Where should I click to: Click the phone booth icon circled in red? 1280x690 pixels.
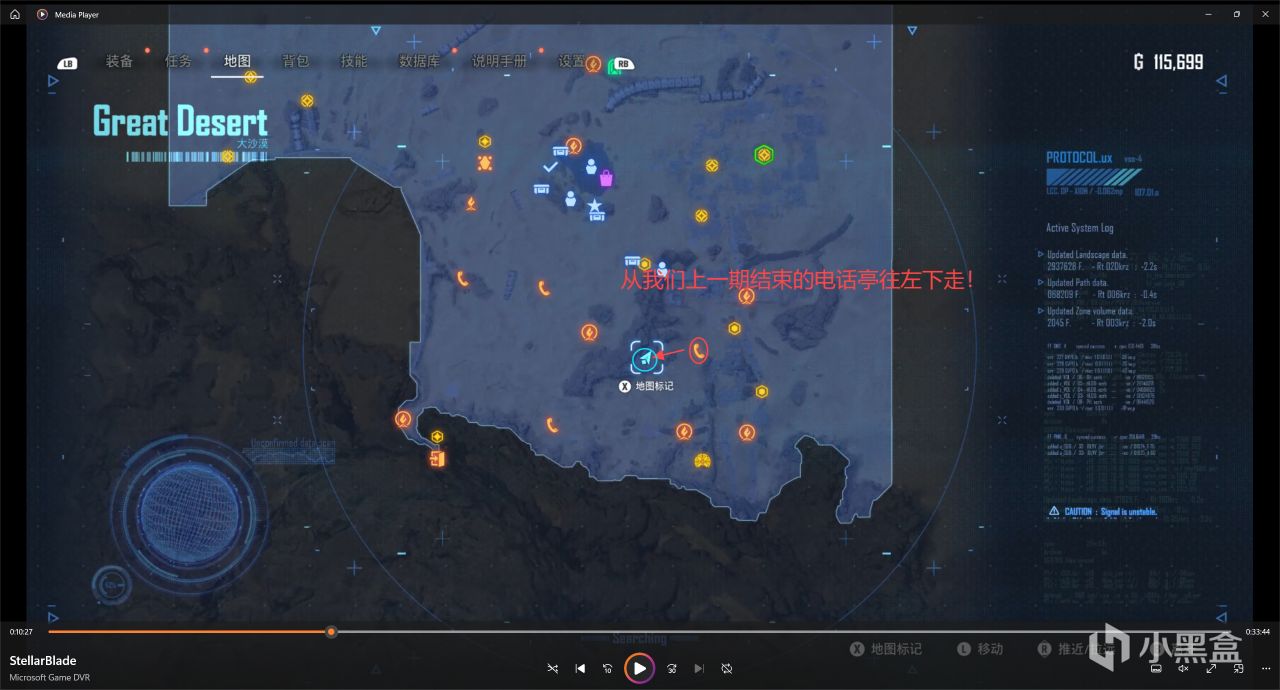(x=699, y=349)
